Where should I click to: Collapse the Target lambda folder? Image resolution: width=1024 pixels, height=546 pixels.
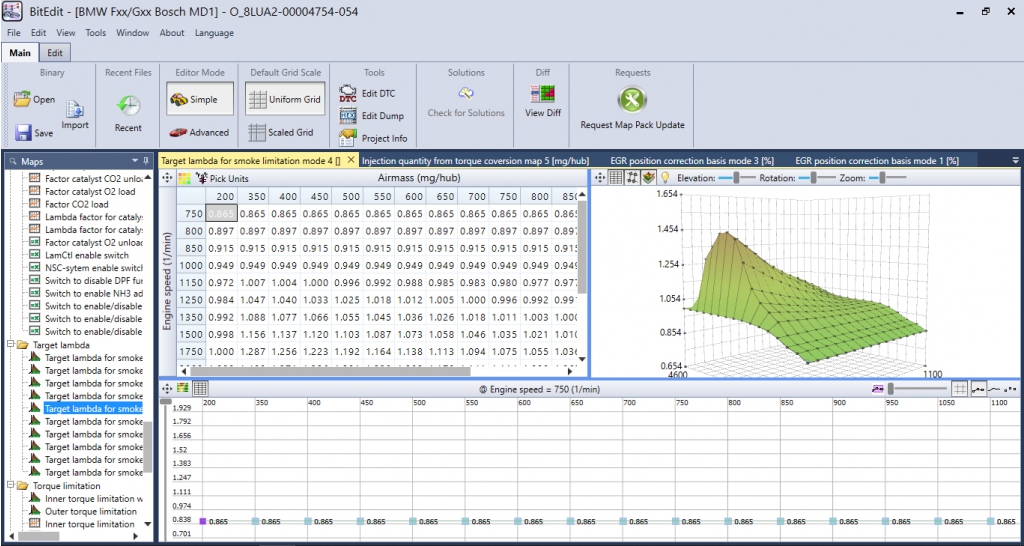tap(10, 344)
